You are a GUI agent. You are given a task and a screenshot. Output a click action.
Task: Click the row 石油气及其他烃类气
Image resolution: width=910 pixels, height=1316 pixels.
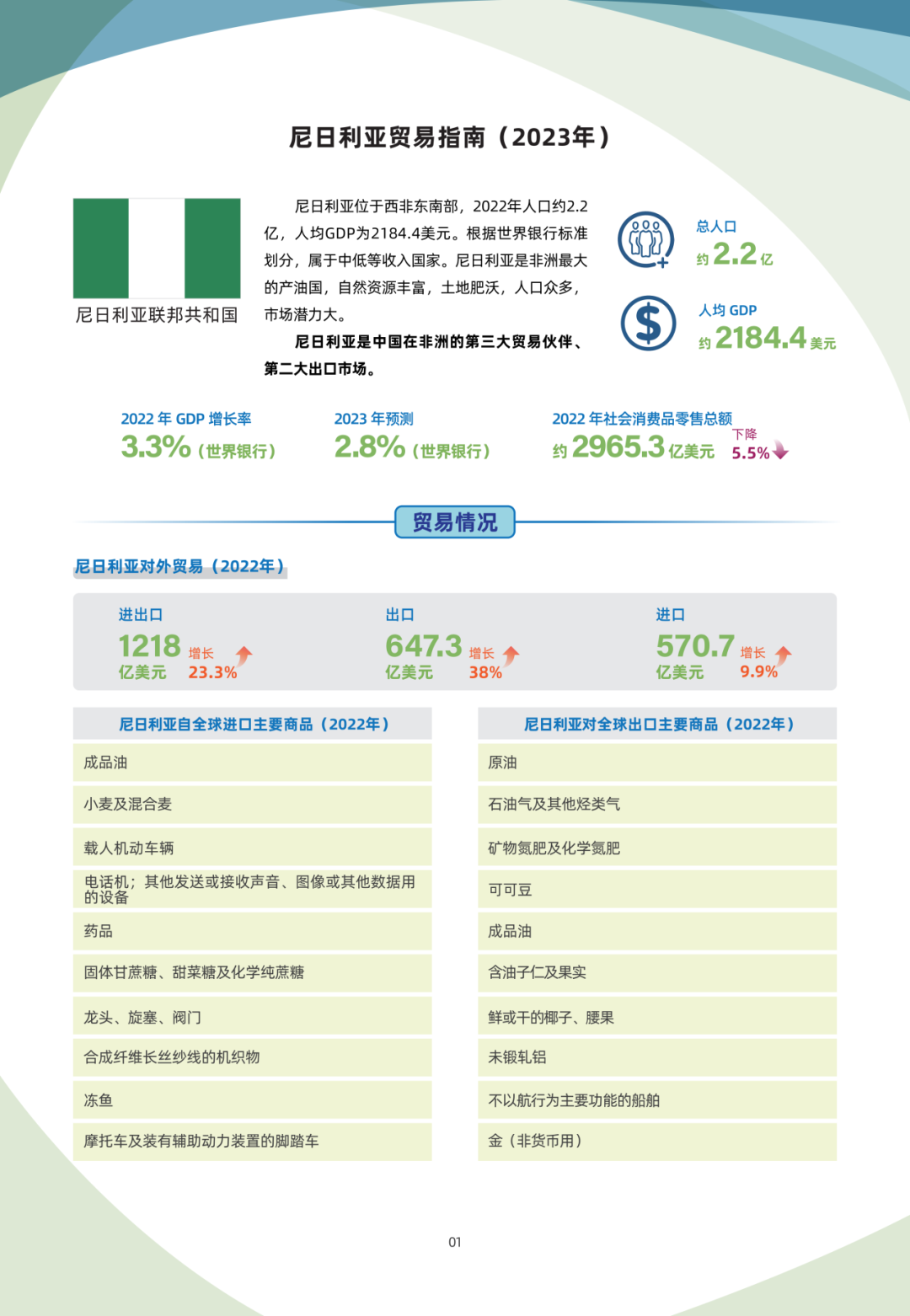pos(657,805)
